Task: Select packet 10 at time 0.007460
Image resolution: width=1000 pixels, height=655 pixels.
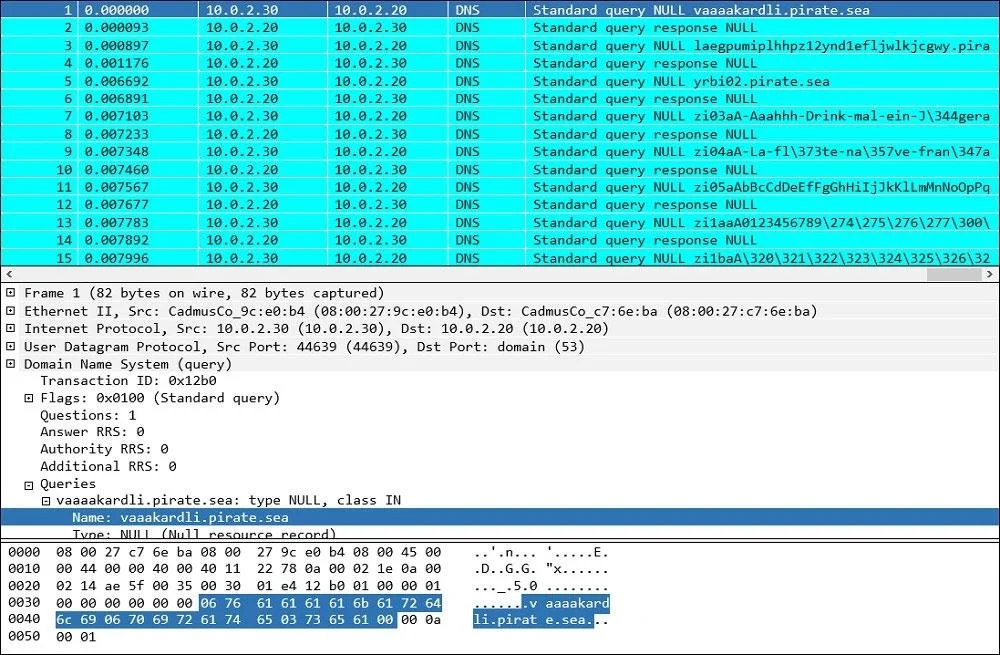Action: pos(500,170)
